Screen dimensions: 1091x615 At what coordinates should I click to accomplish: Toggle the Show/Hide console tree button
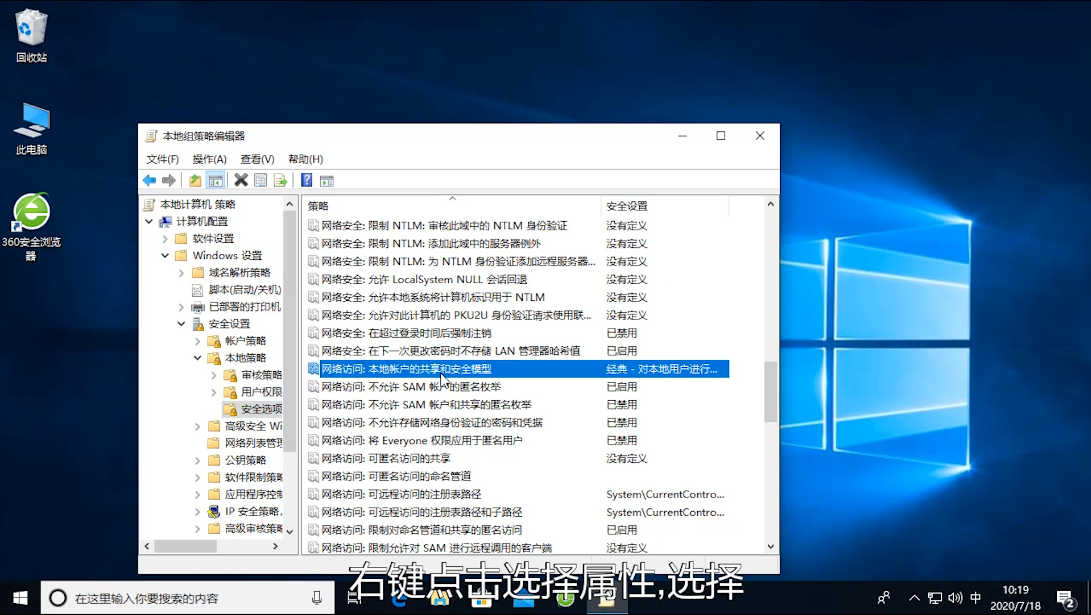tap(215, 181)
